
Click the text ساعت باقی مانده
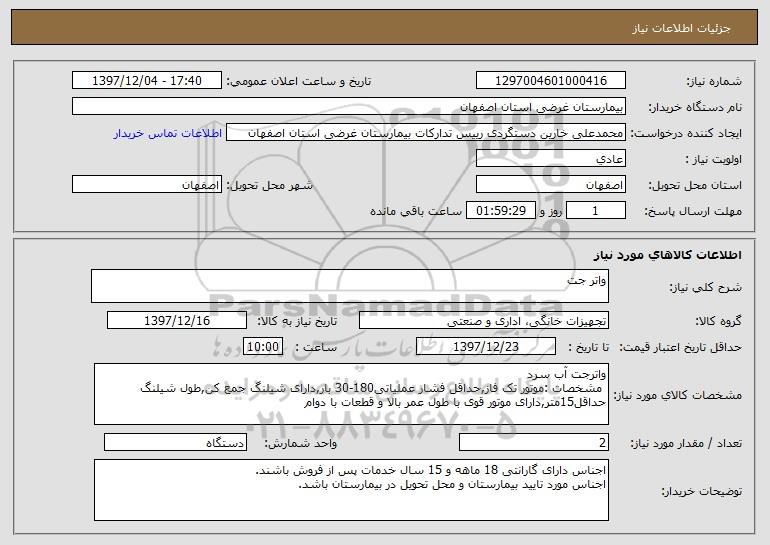click(415, 211)
